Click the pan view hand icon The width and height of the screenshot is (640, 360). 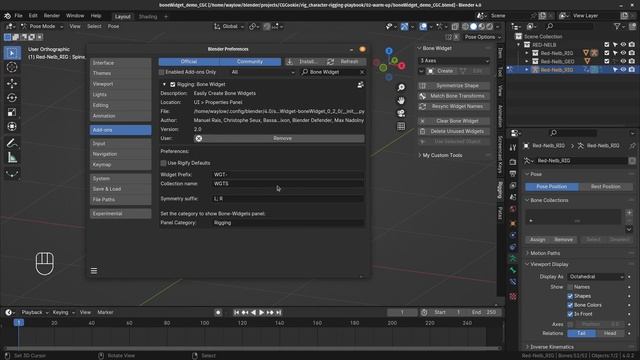coord(401,100)
